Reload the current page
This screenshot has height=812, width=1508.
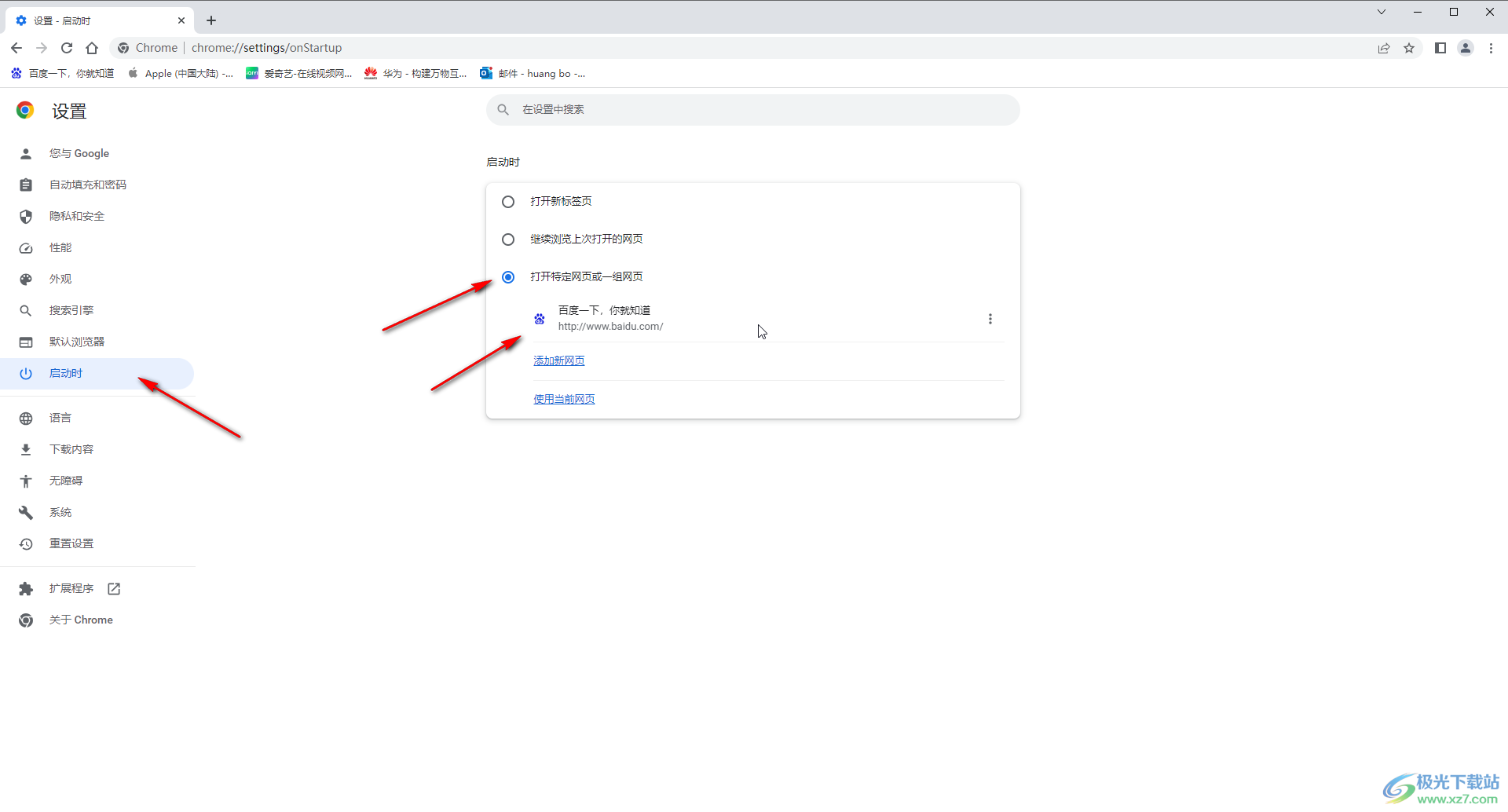[67, 48]
